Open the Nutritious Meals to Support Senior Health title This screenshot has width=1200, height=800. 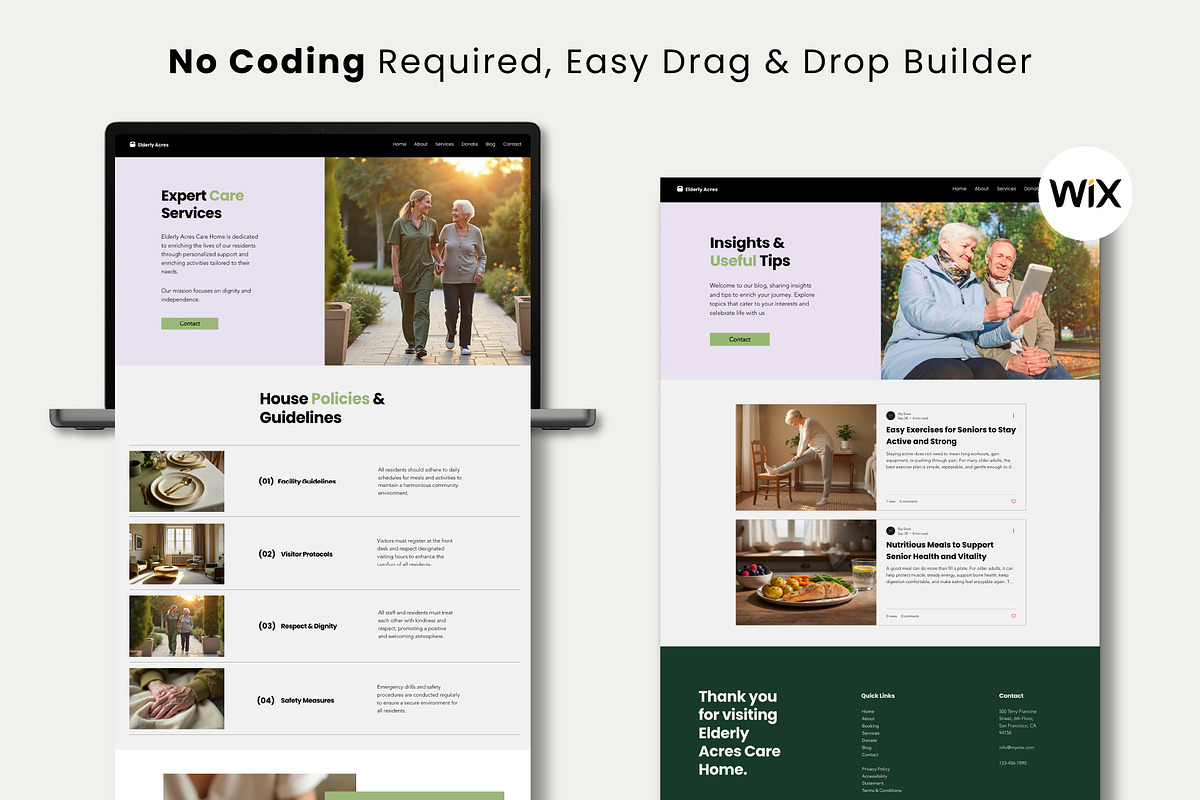940,550
